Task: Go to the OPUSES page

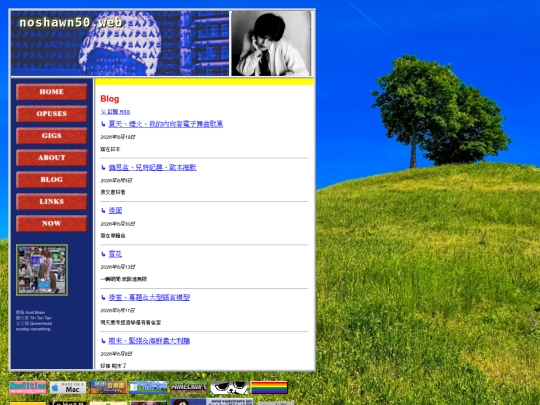Action: 52,114
